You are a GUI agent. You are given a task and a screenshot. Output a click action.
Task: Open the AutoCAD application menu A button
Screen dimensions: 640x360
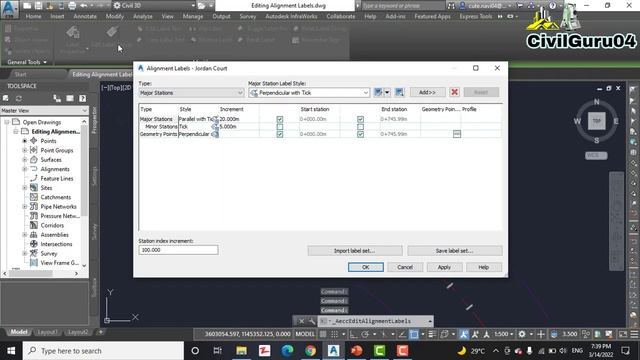point(9,9)
